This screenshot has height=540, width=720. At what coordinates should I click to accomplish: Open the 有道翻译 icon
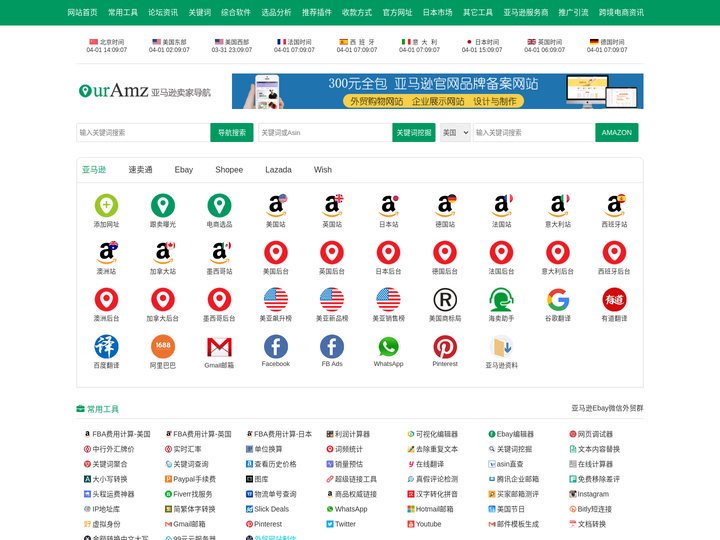coord(614,299)
